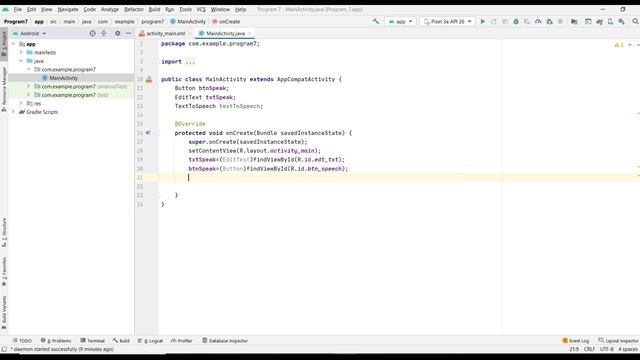Open the File menu
The width and height of the screenshot is (640, 360).
pyautogui.click(x=18, y=9)
